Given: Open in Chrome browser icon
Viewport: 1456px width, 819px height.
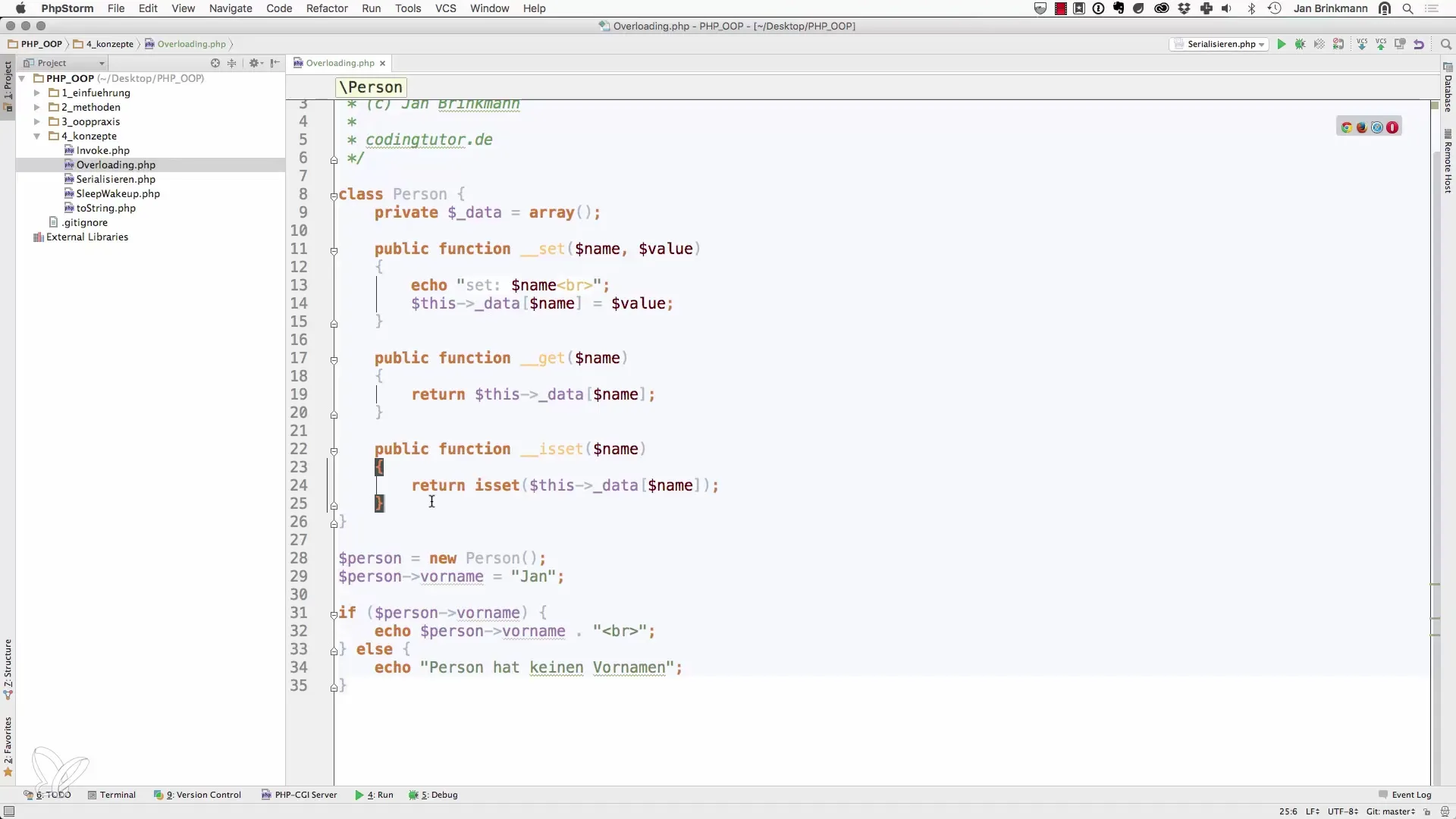Looking at the screenshot, I should coord(1347,127).
